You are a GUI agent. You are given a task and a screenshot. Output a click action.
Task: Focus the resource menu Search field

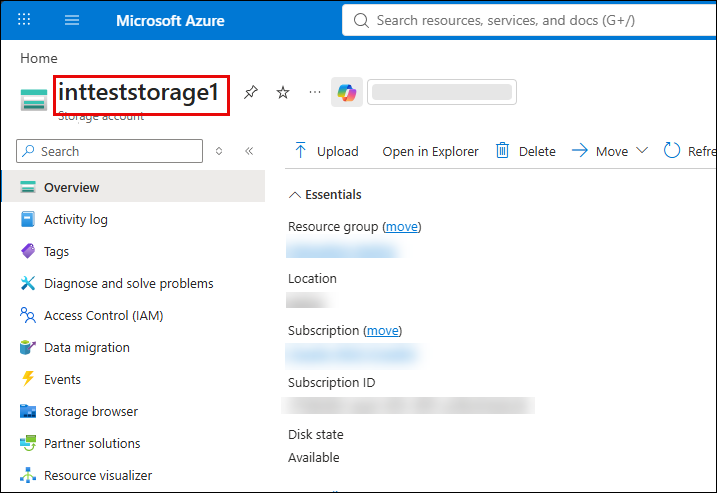pos(109,151)
